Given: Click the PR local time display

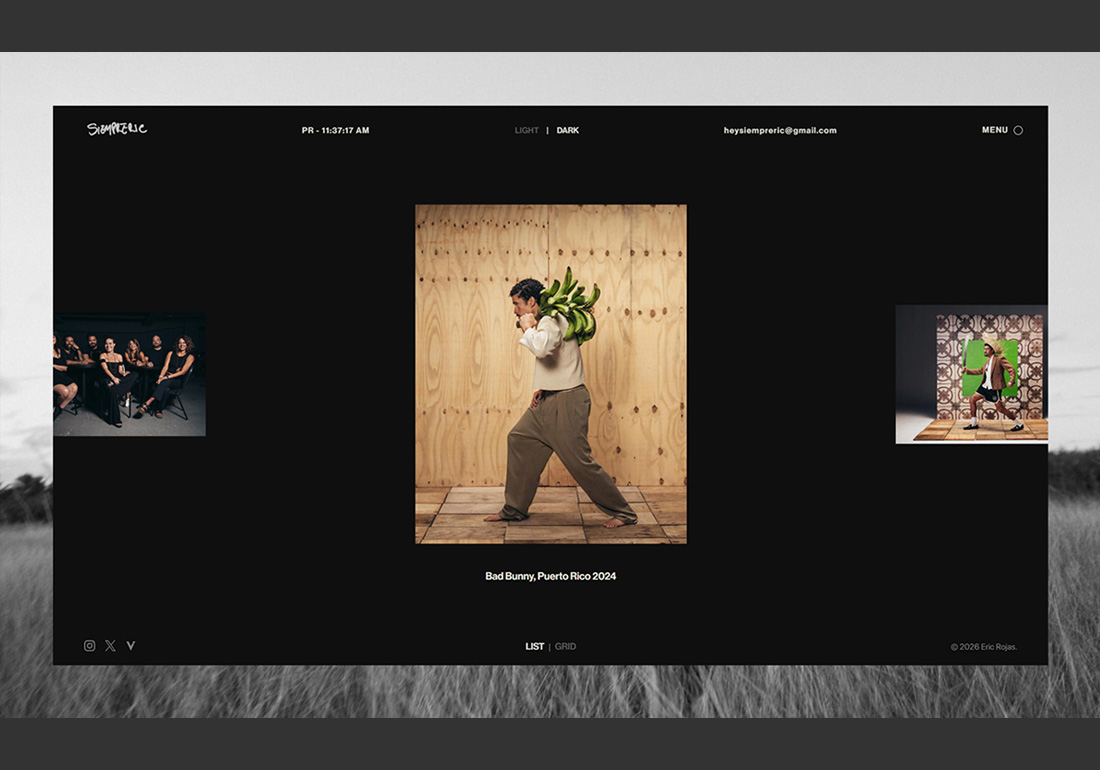Looking at the screenshot, I should tap(335, 130).
